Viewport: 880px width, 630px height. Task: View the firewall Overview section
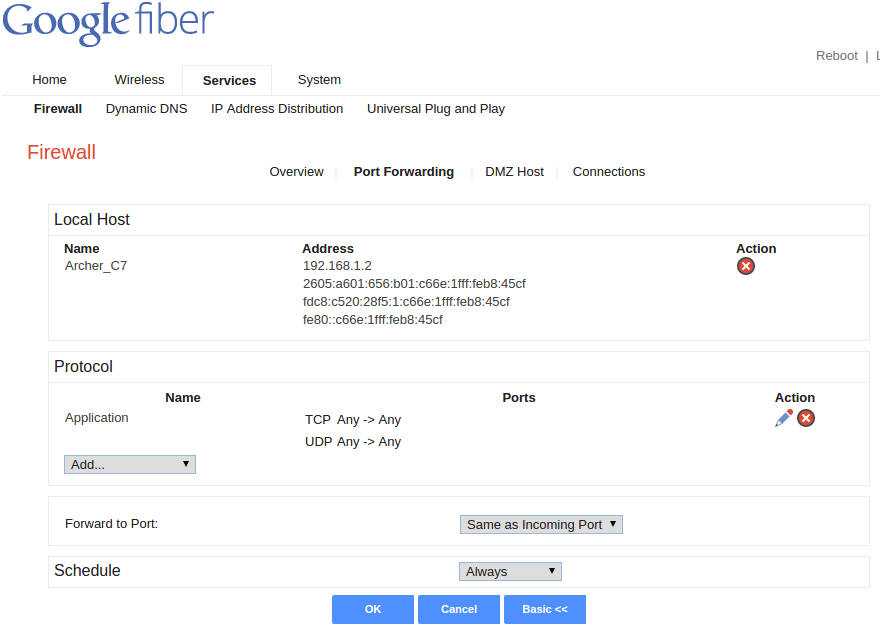point(296,172)
